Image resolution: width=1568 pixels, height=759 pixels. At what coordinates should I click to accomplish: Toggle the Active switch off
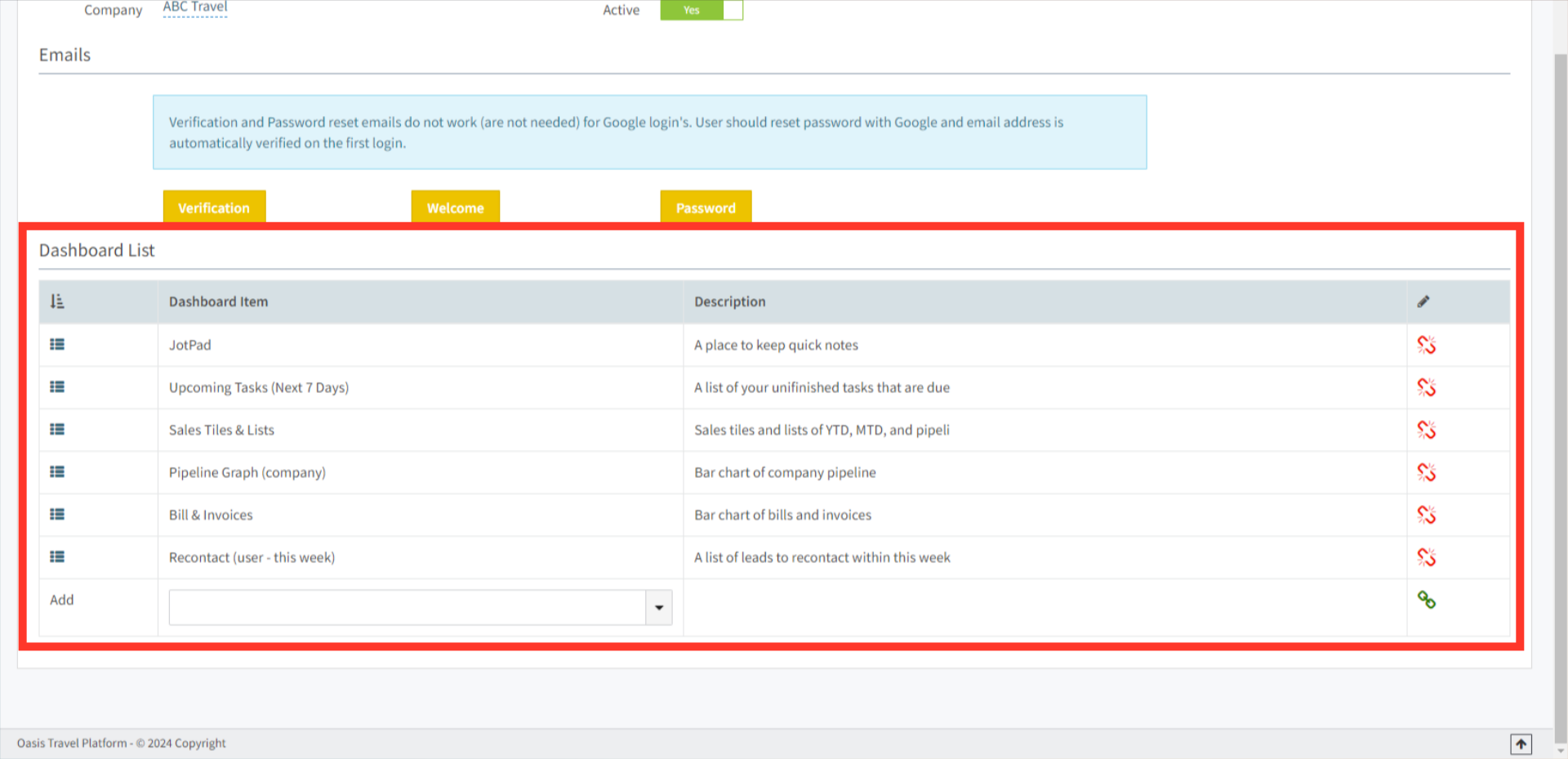(x=701, y=10)
